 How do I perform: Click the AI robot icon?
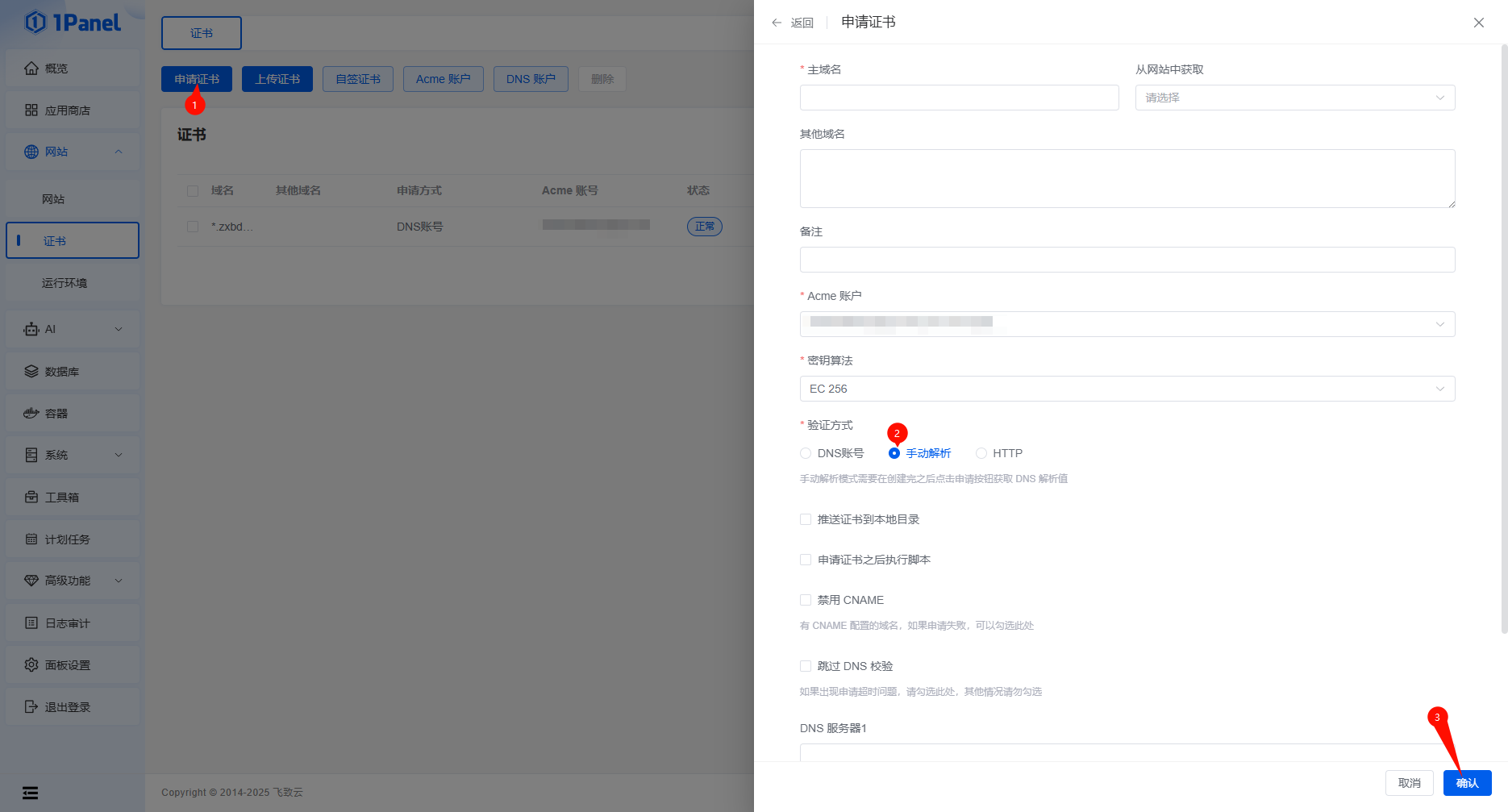click(x=31, y=329)
